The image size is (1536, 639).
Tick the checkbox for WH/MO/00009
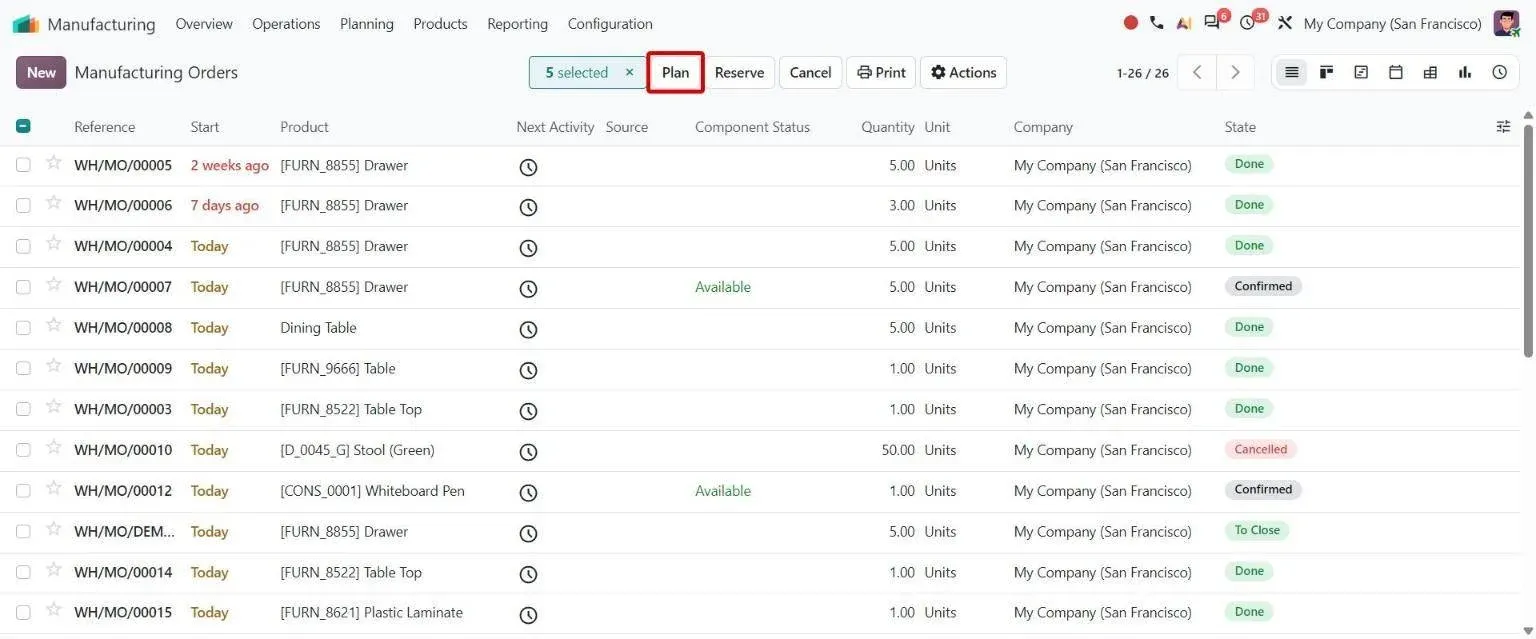pos(23,368)
